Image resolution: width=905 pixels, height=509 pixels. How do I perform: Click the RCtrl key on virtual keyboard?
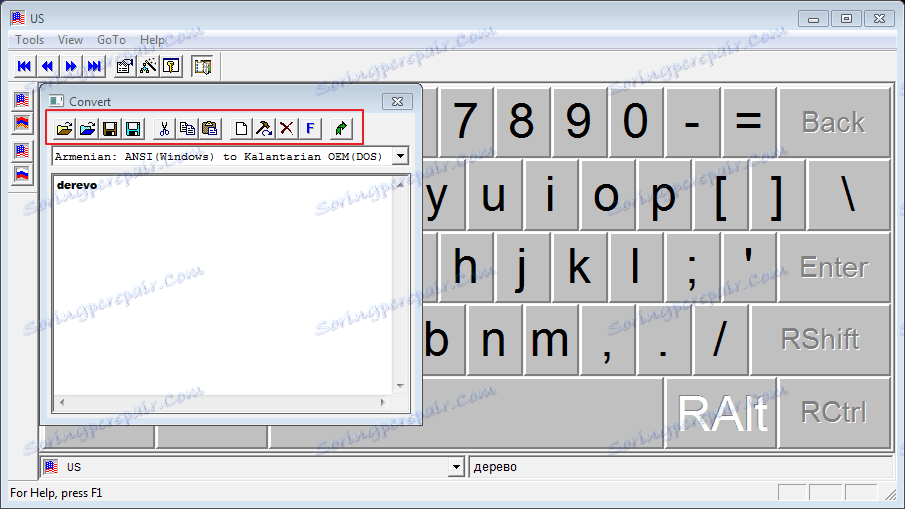click(833, 412)
